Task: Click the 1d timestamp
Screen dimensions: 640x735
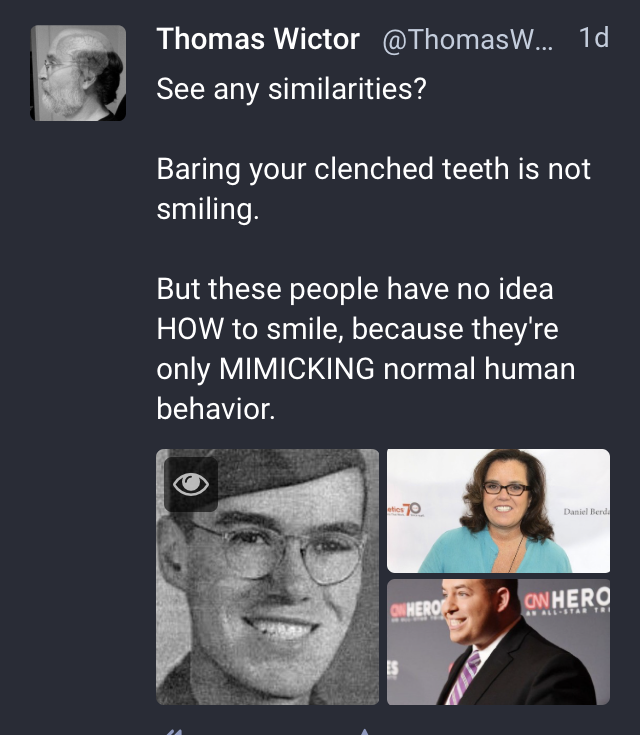Action: [x=594, y=38]
